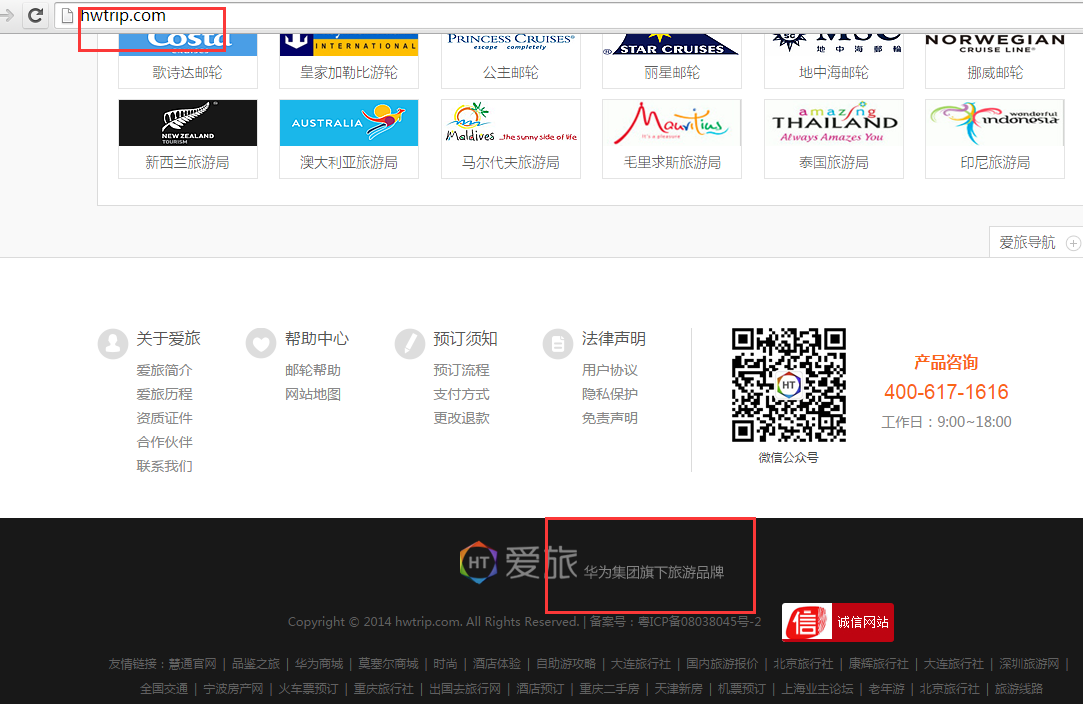The height and width of the screenshot is (704, 1083).
Task: Open the 联系我们 link
Action: click(x=164, y=466)
